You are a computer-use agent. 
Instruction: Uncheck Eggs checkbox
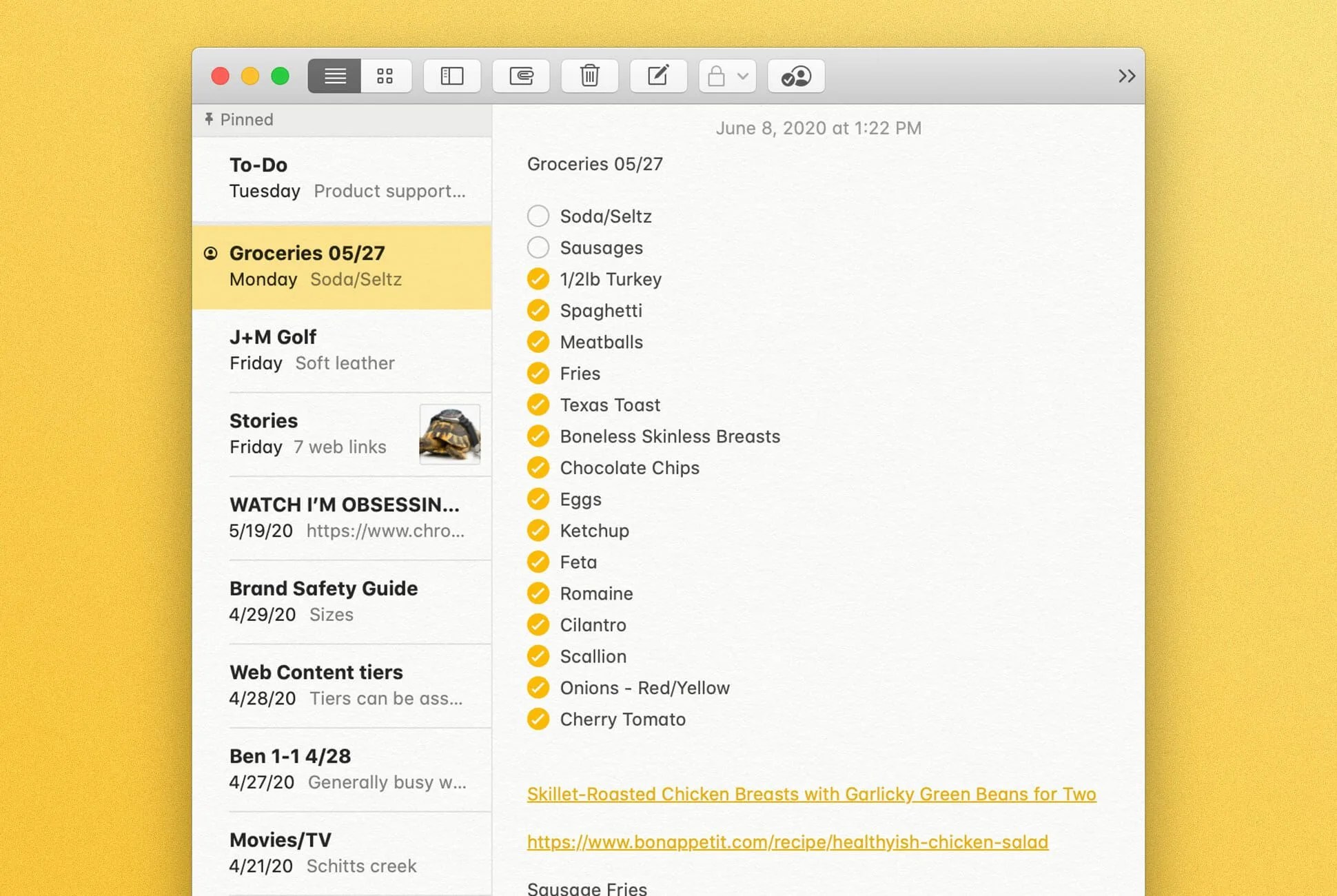(538, 499)
